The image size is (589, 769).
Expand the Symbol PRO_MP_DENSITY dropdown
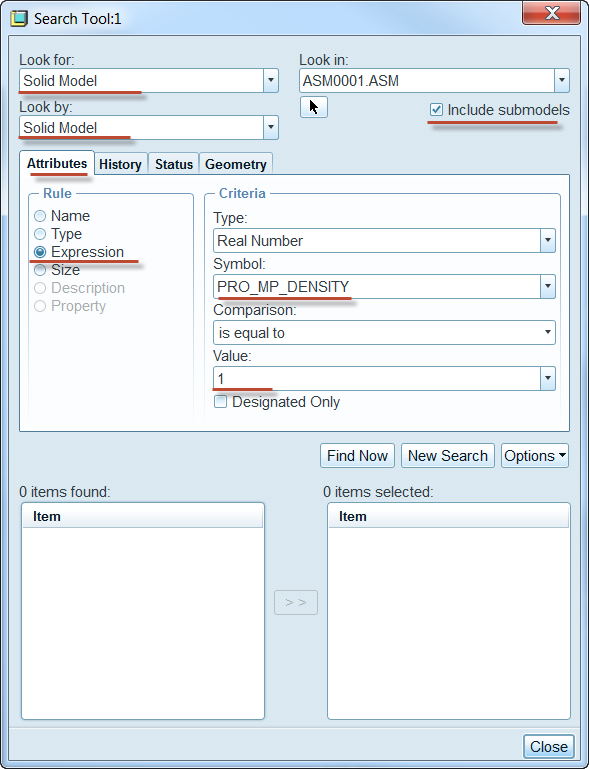tap(548, 286)
